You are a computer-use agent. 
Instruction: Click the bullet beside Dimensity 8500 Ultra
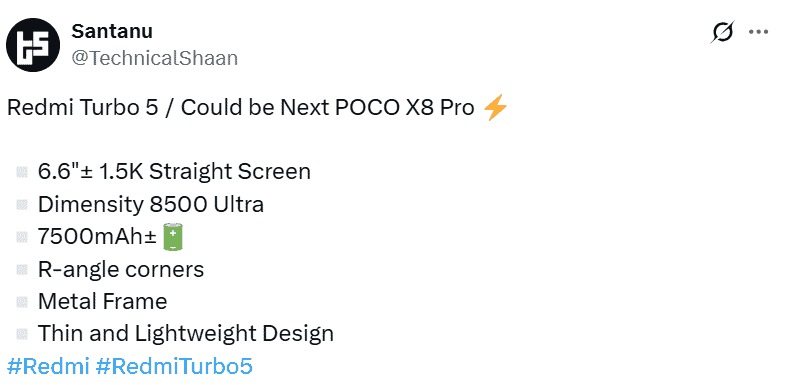pyautogui.click(x=22, y=205)
